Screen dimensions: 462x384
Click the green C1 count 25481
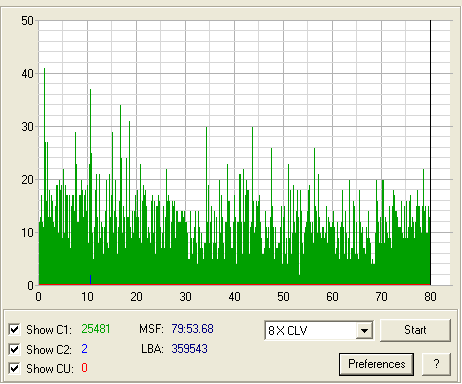tap(96, 329)
